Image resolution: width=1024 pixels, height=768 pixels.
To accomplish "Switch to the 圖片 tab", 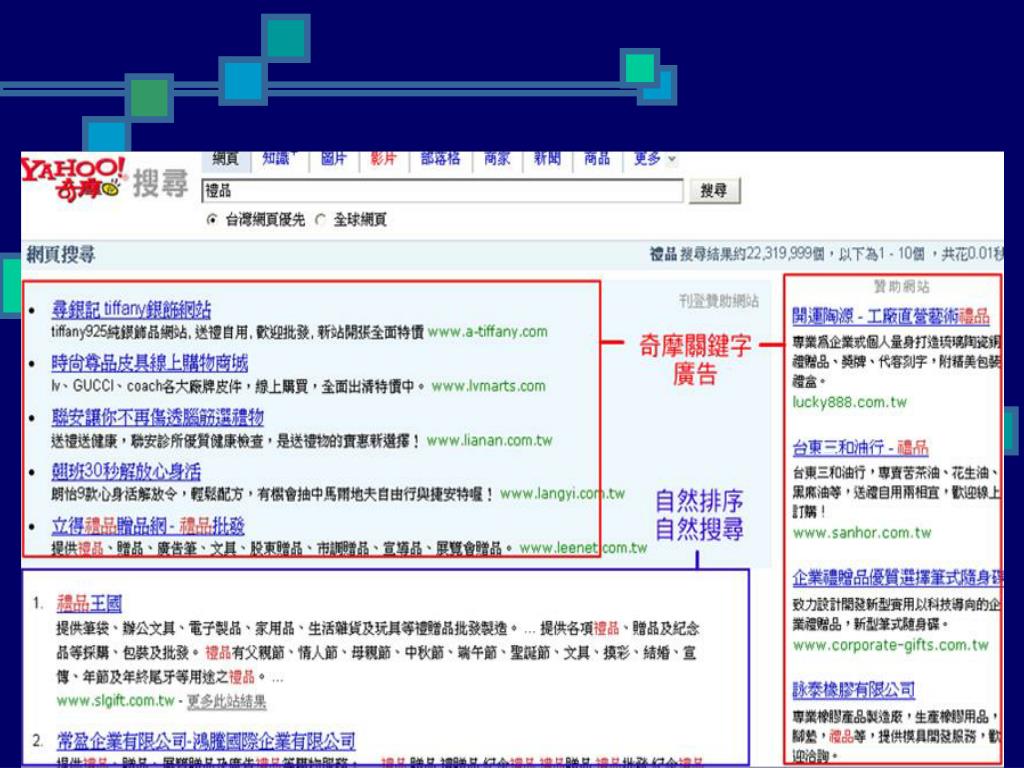I will pos(333,159).
